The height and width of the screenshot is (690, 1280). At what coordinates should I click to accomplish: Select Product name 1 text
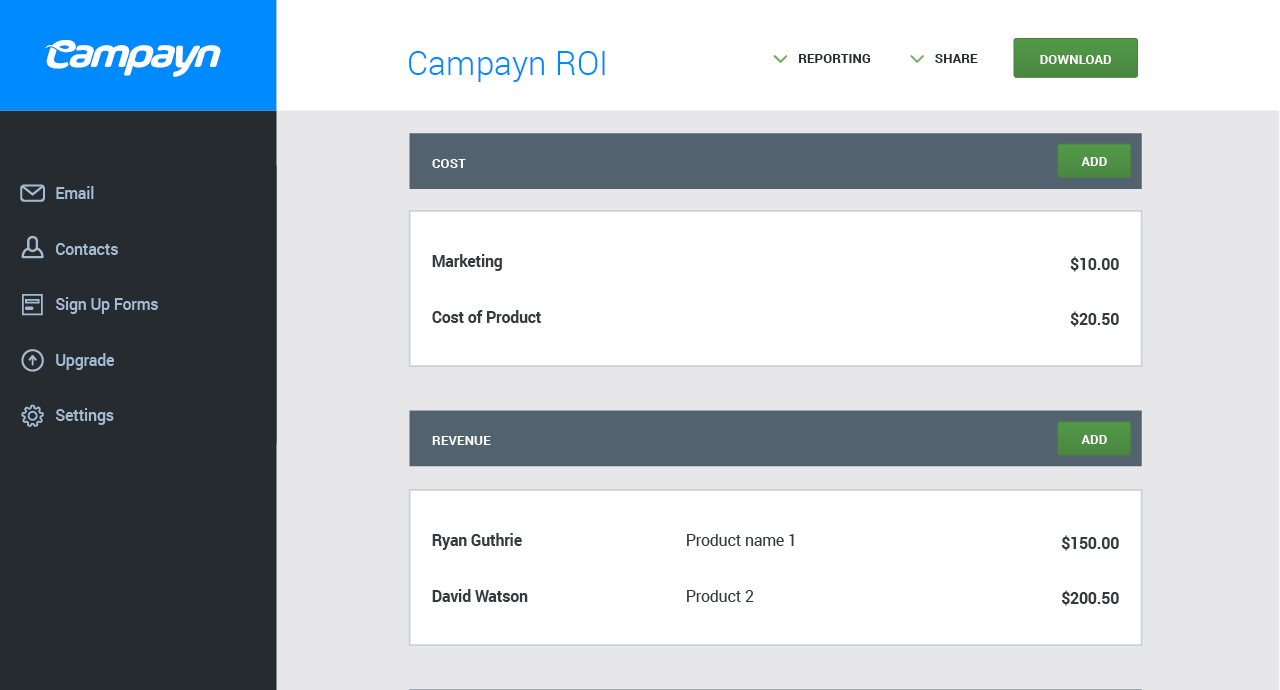(x=741, y=541)
